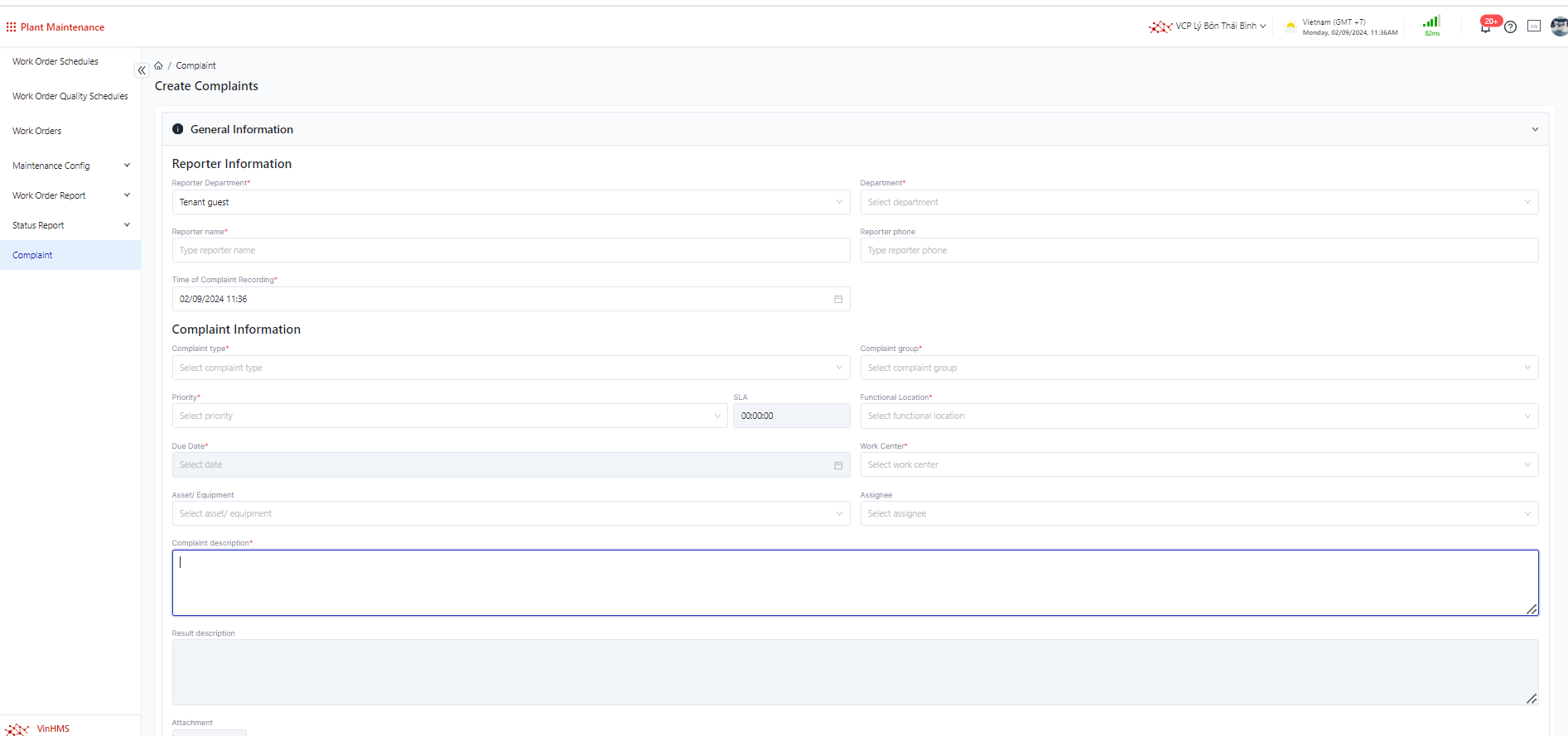The height and width of the screenshot is (736, 1568).
Task: Open the Select assignee dropdown
Action: click(x=1199, y=513)
